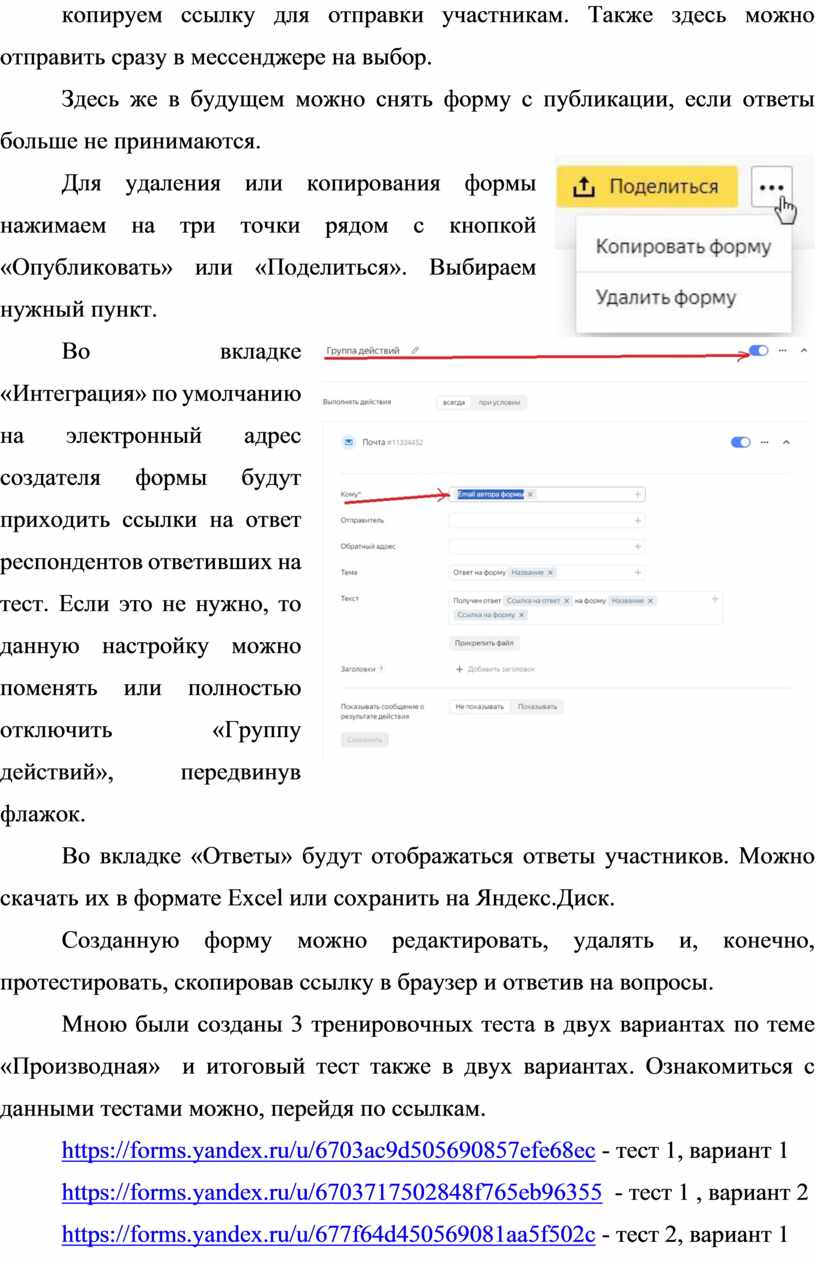The image size is (816, 1264).
Task: Click the yellow Поделиться button
Action: (647, 187)
